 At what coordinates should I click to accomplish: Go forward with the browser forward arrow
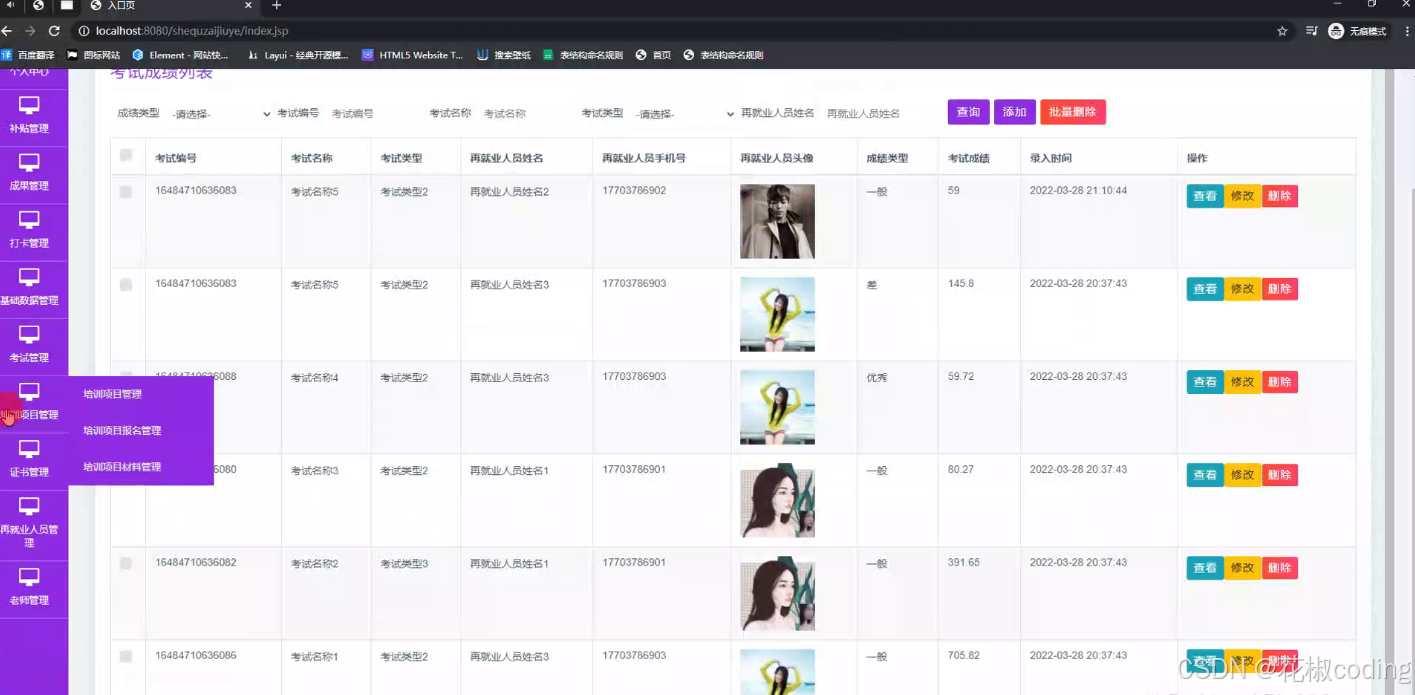pyautogui.click(x=31, y=31)
